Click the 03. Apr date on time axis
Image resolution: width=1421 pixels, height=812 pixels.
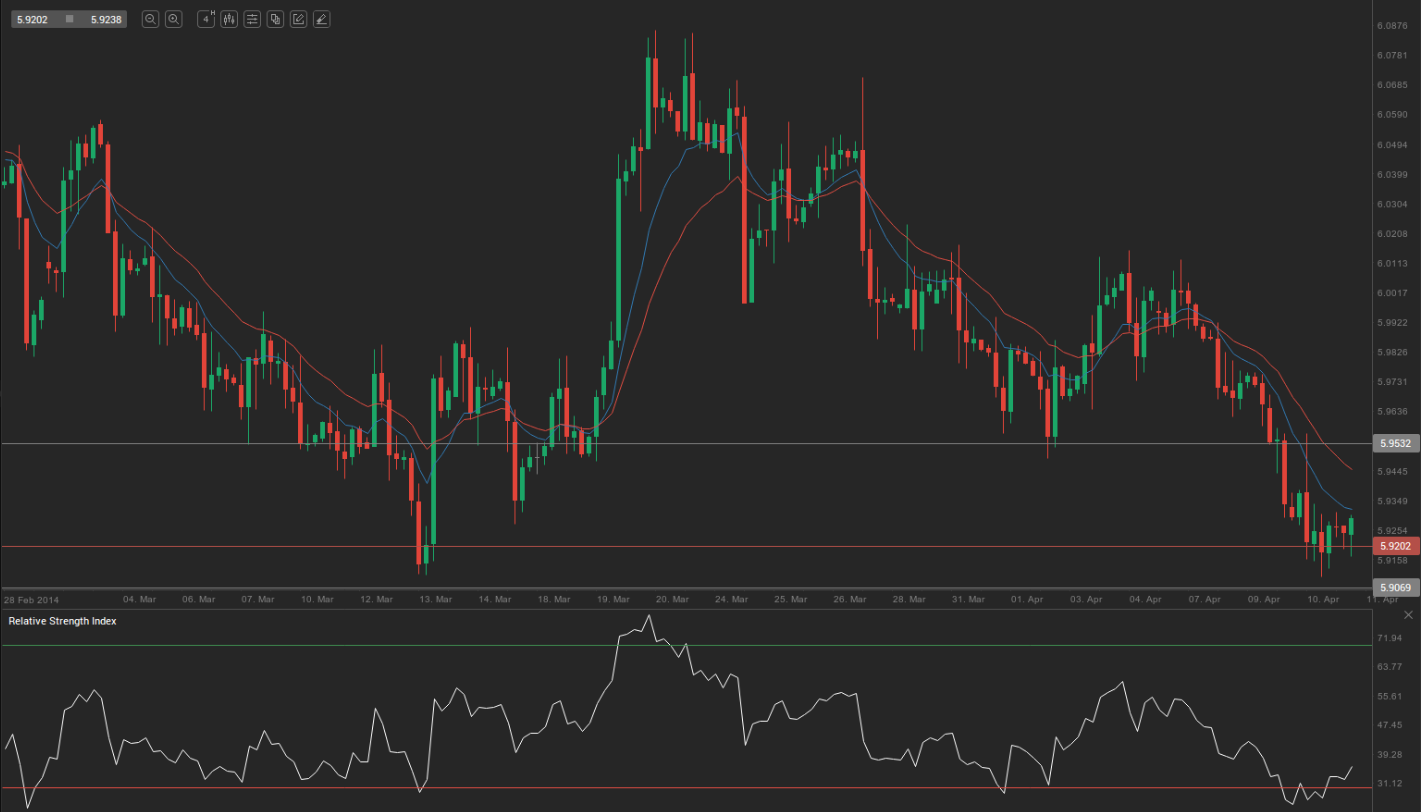1086,600
